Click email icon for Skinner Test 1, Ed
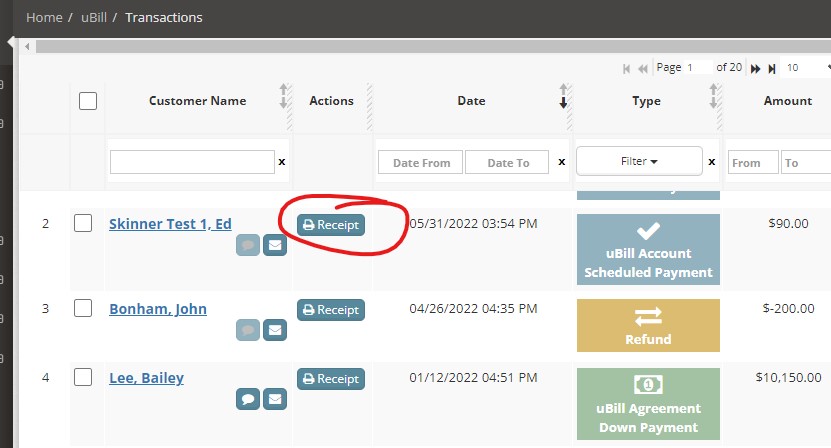Screen dimensions: 831x448 275,245
